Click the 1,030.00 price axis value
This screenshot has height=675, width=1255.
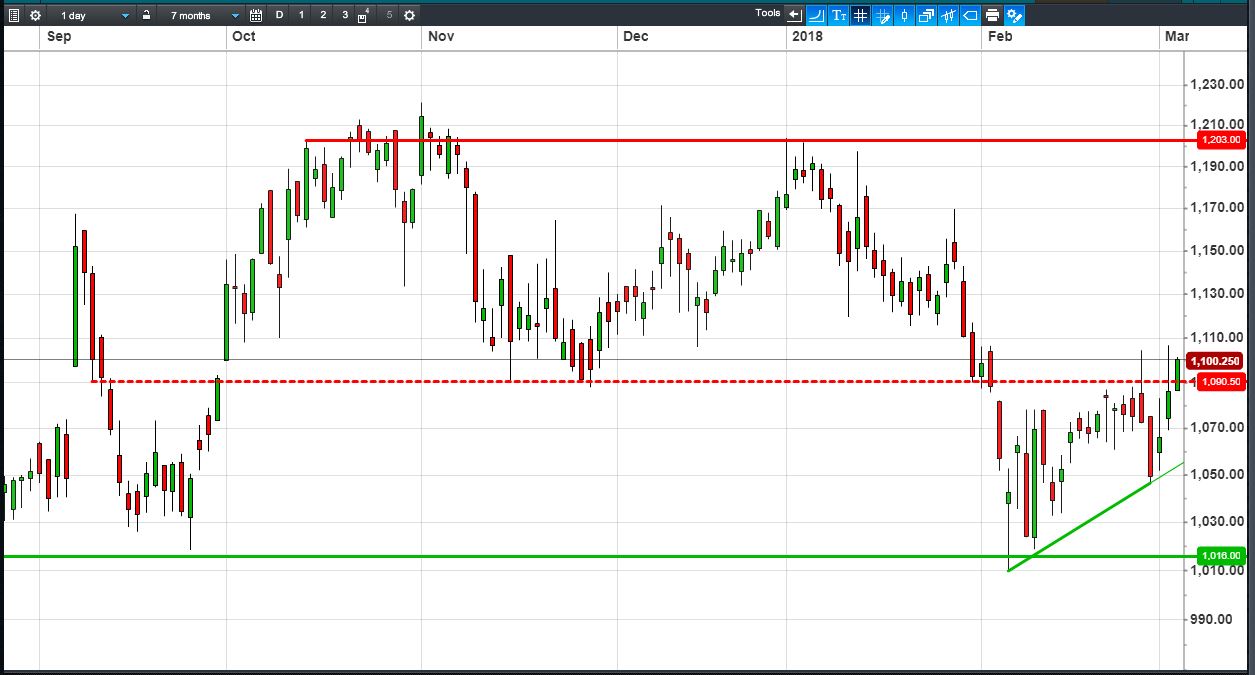tap(1218, 521)
